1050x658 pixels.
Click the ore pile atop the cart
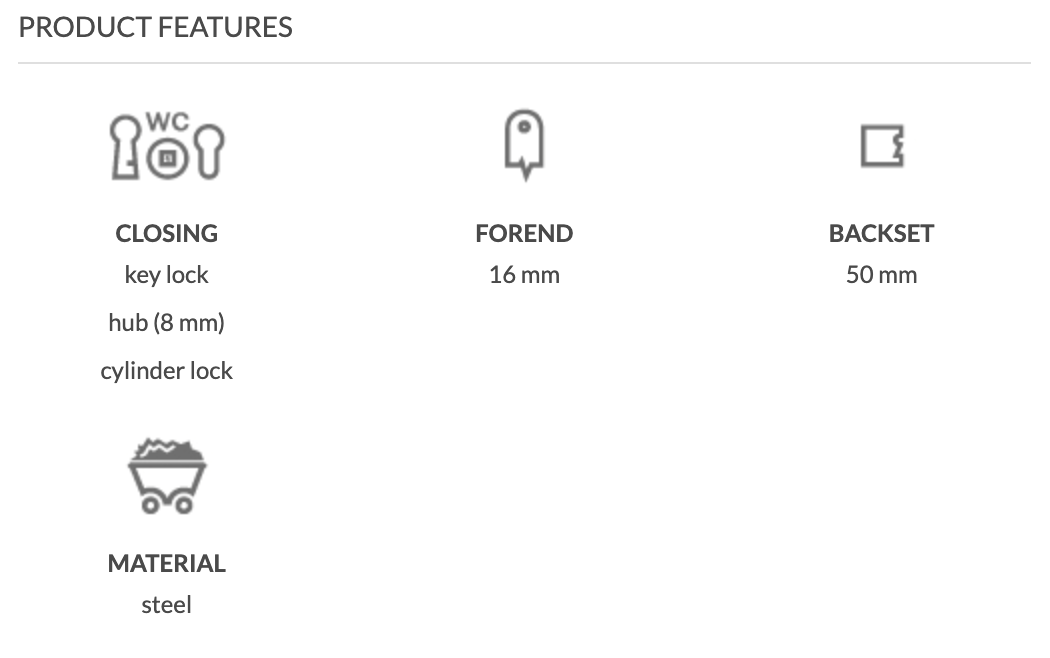167,450
